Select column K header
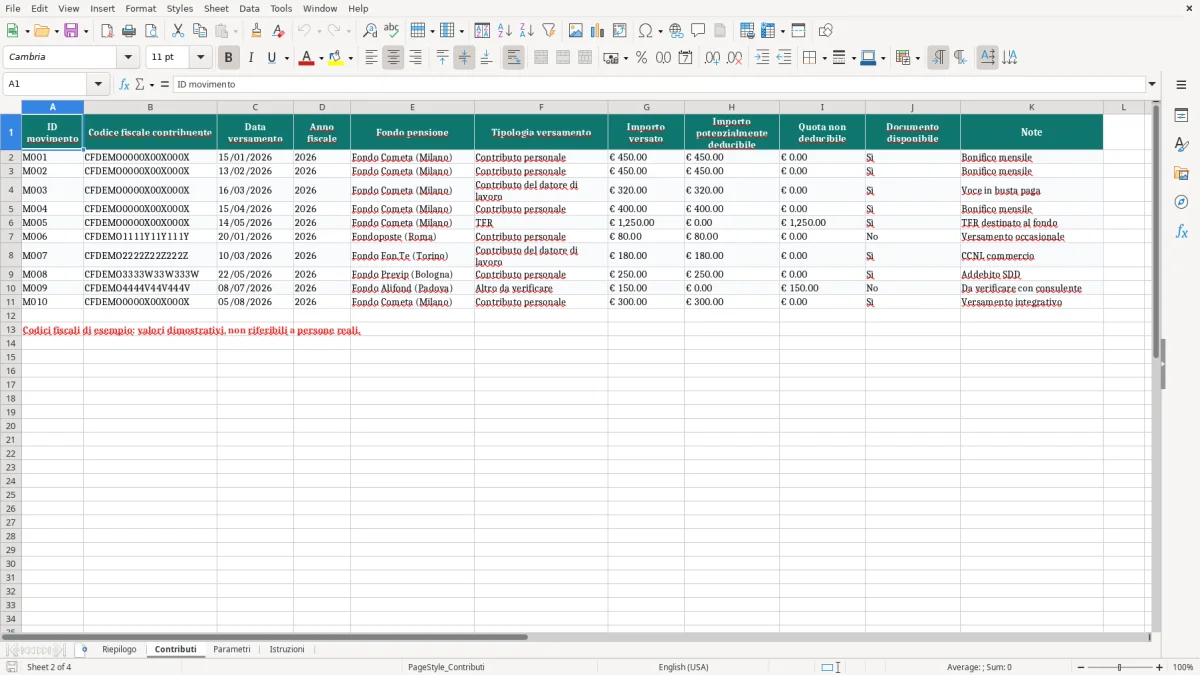 pyautogui.click(x=1031, y=107)
